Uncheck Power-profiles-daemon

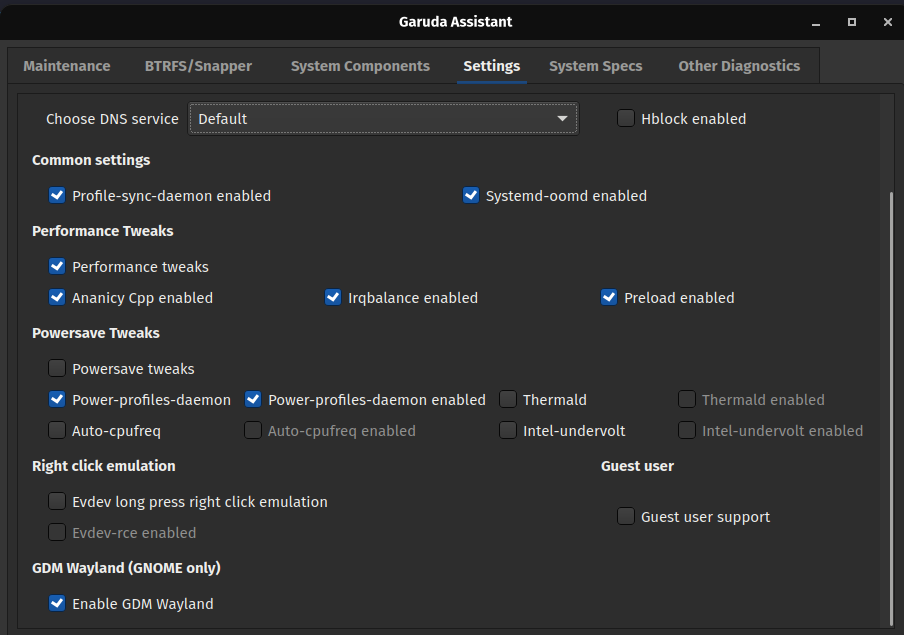57,399
